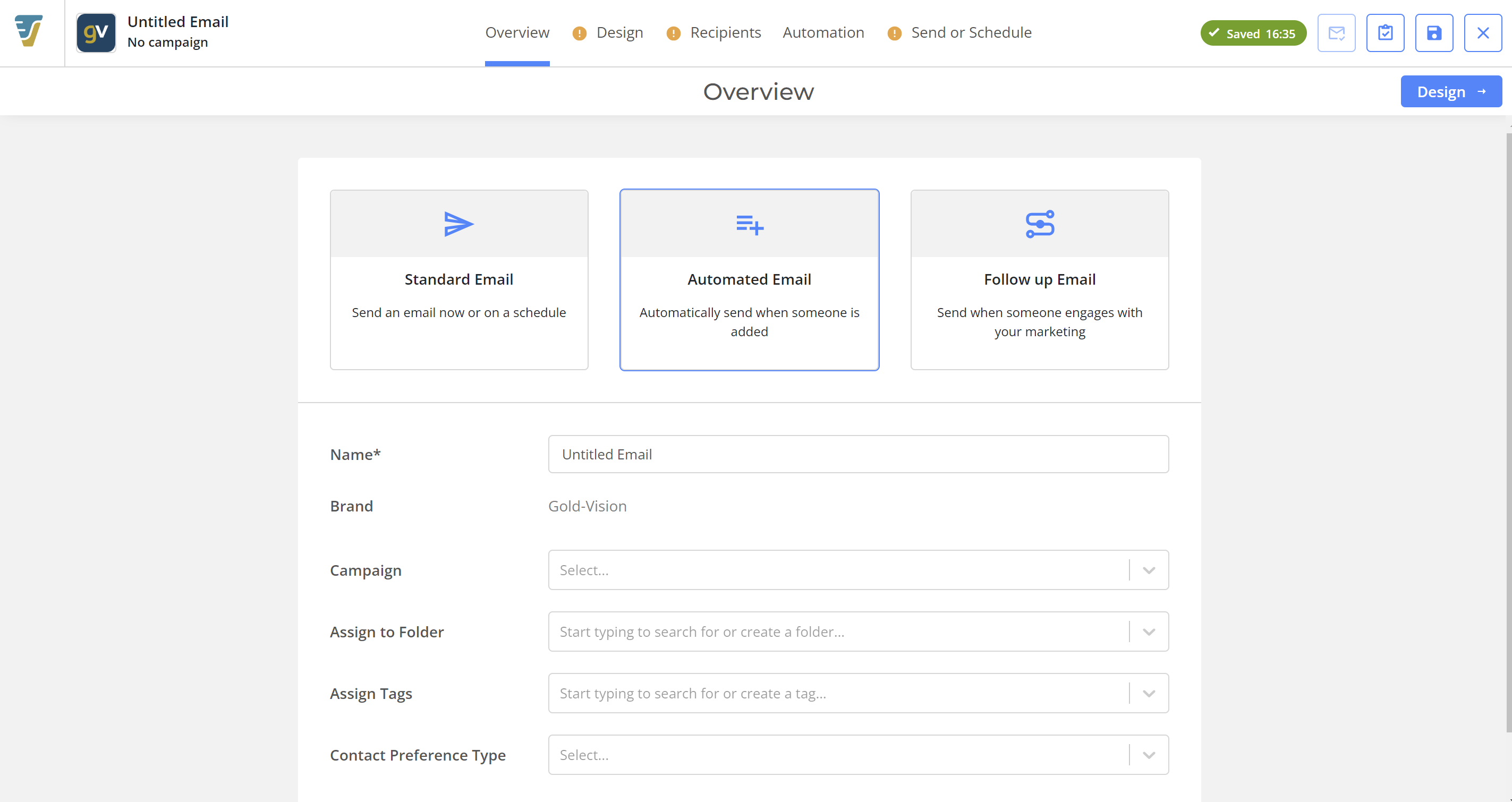This screenshot has height=802, width=1512.
Task: Go to the Send or Schedule tab
Action: 971,33
